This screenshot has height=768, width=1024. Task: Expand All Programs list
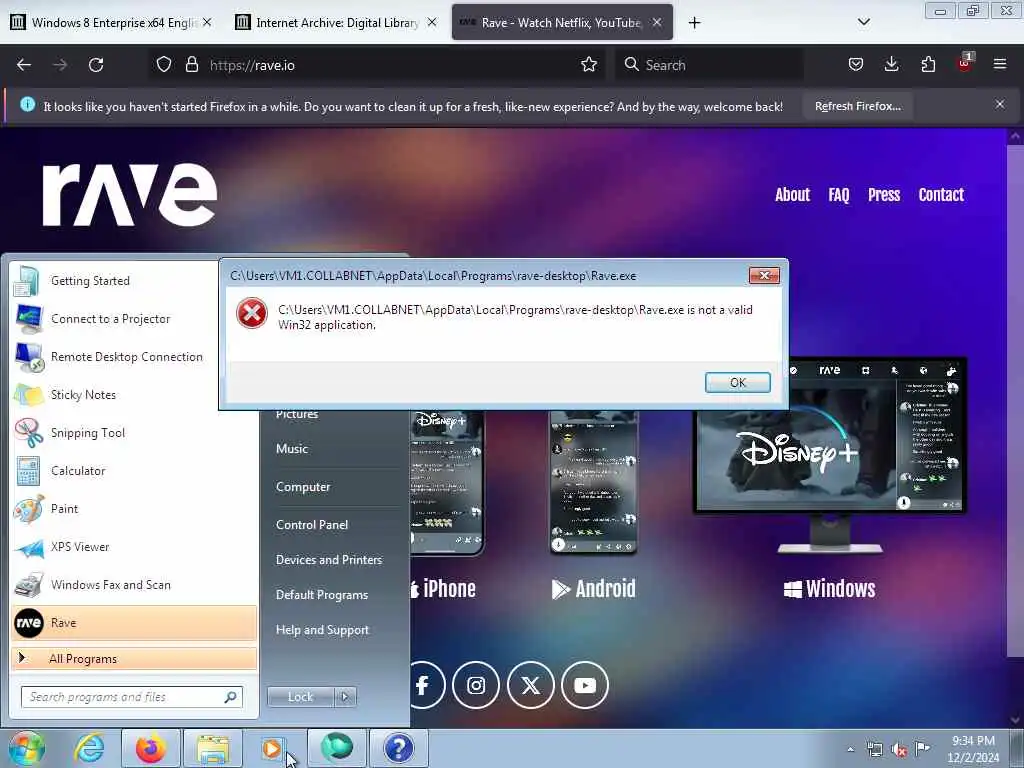(134, 658)
